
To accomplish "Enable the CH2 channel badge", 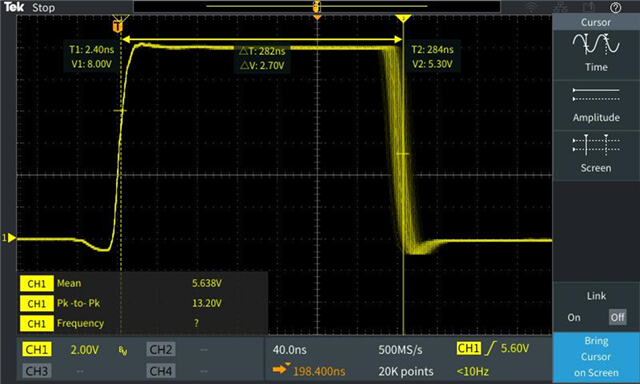I will click(160, 349).
